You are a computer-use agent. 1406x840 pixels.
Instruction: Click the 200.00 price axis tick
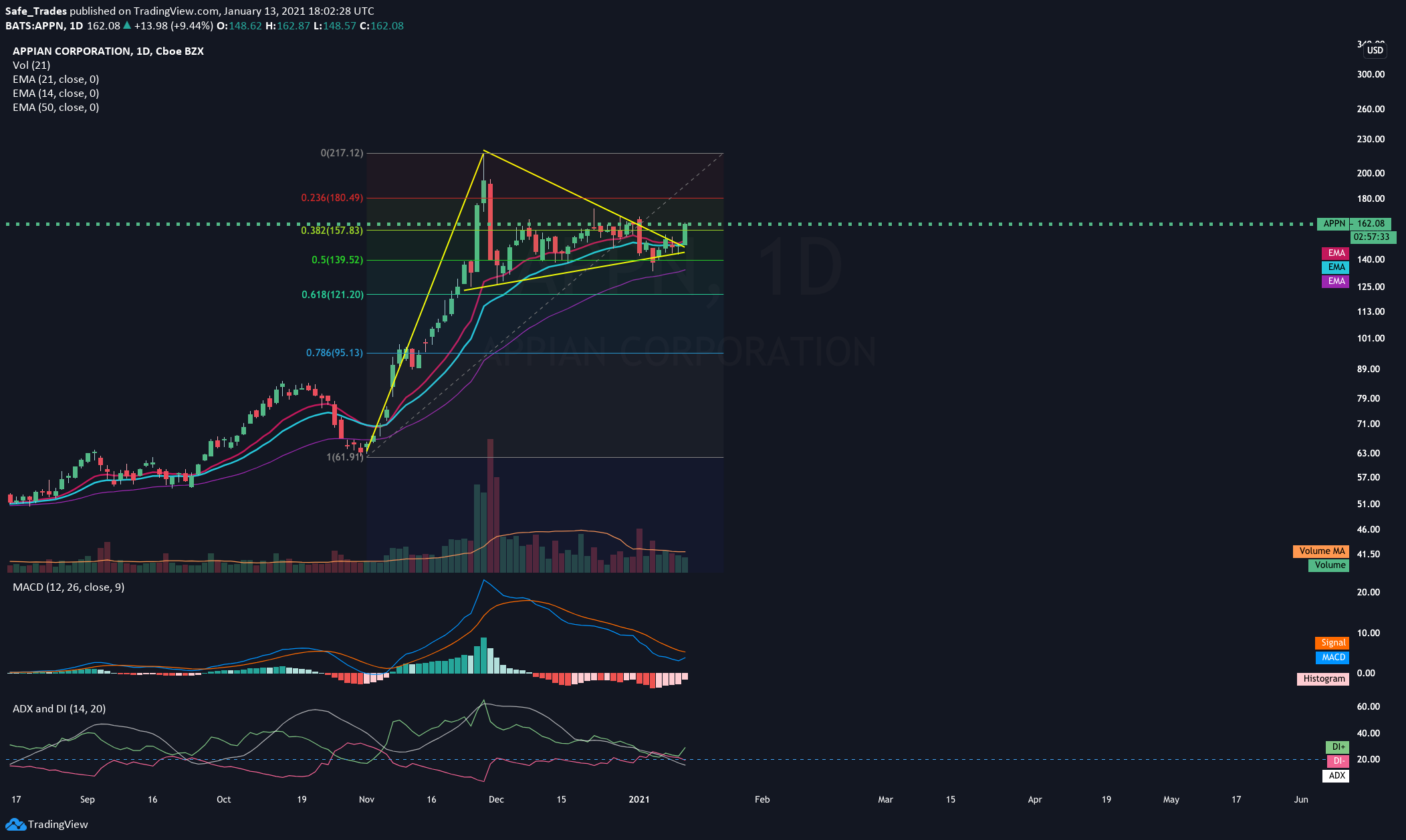pos(1371,173)
